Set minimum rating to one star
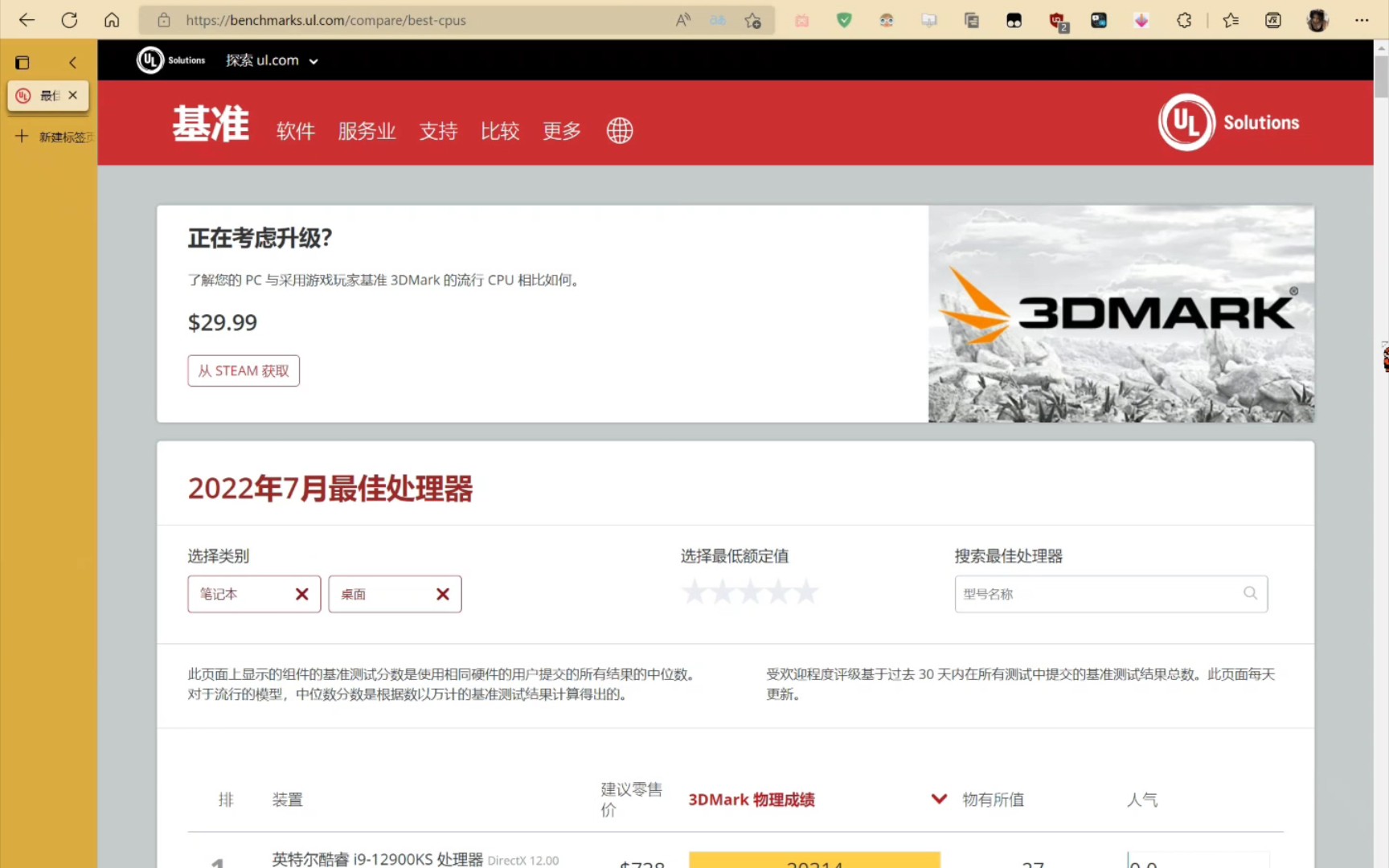 694,593
